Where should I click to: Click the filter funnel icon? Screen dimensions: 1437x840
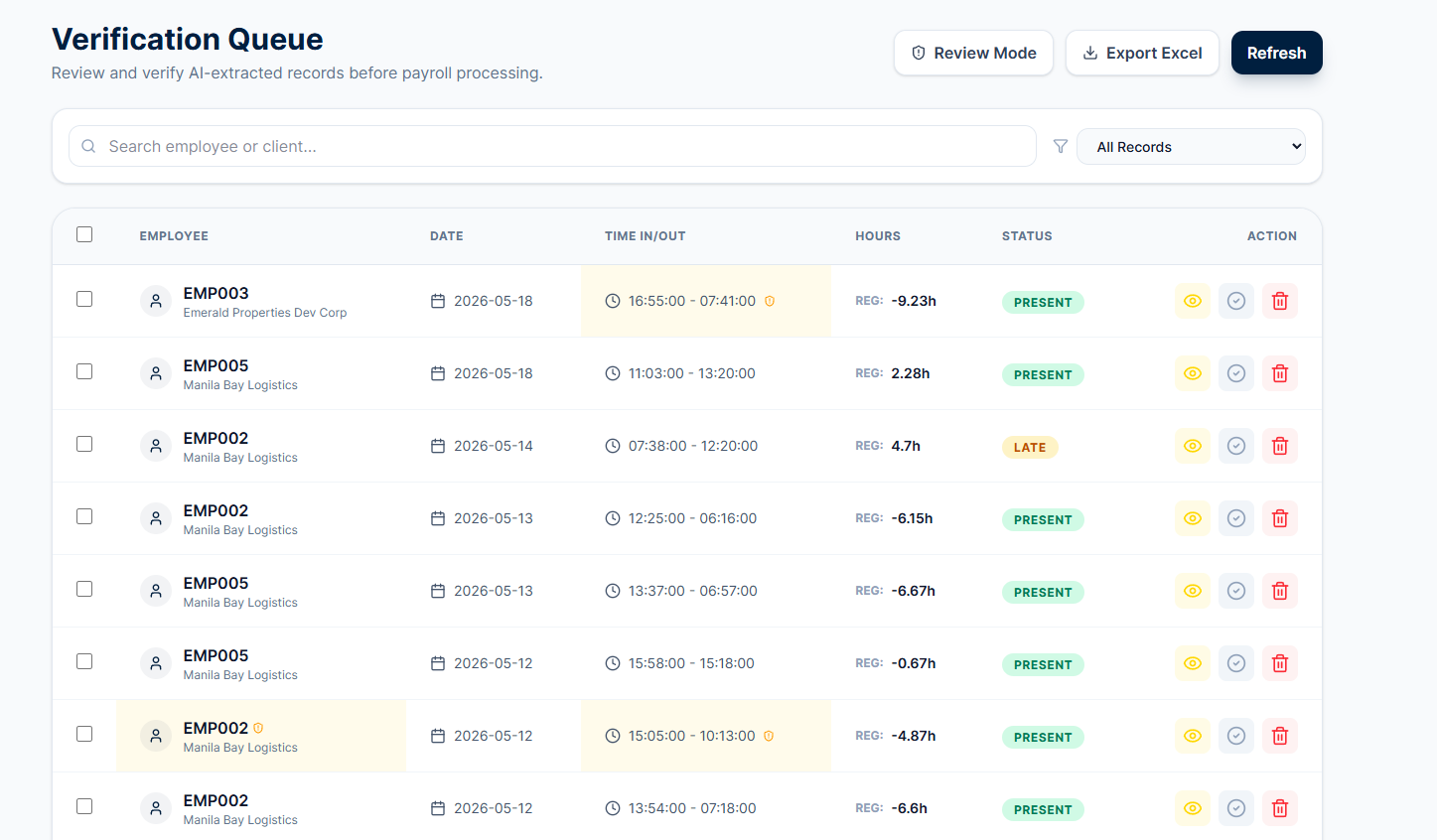[x=1061, y=146]
